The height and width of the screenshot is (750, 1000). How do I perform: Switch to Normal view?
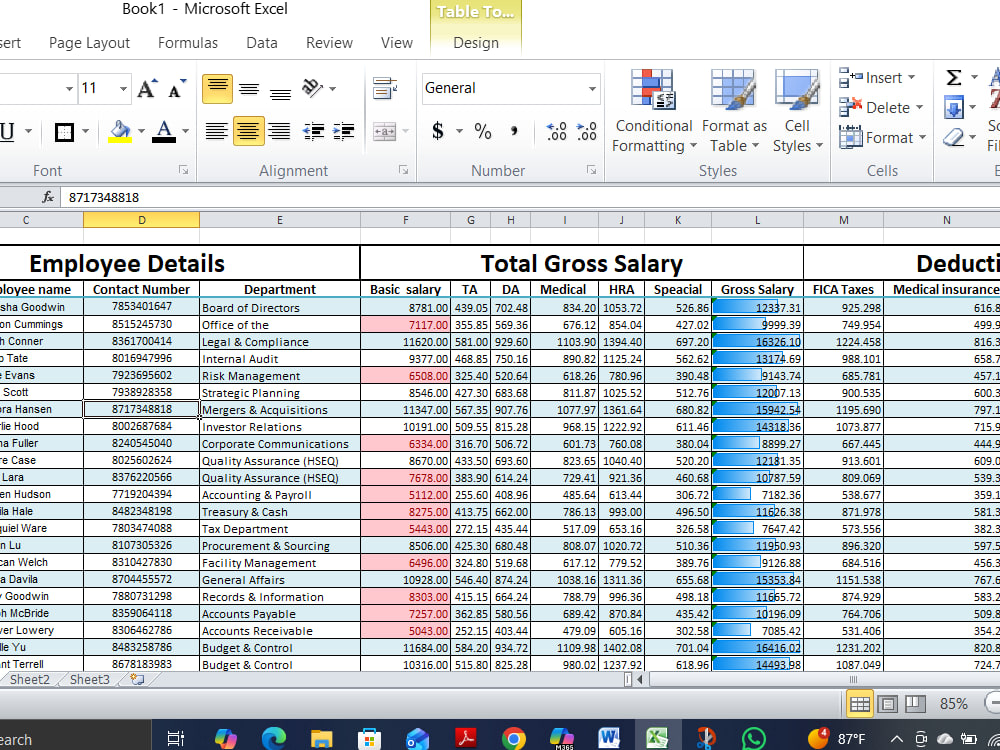coord(859,704)
